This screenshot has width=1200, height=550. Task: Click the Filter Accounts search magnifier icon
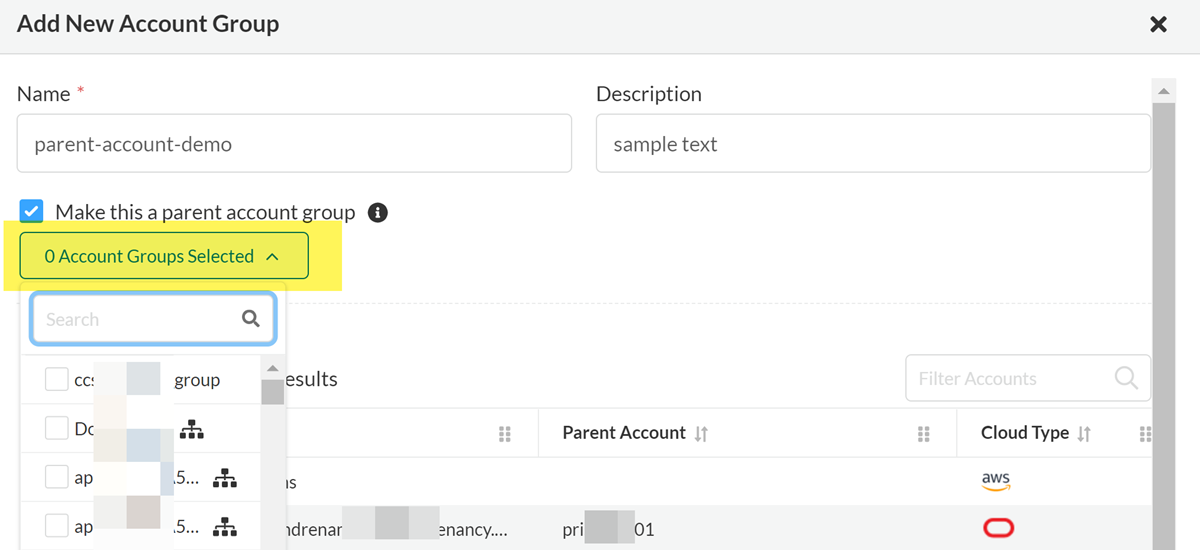(x=1126, y=378)
